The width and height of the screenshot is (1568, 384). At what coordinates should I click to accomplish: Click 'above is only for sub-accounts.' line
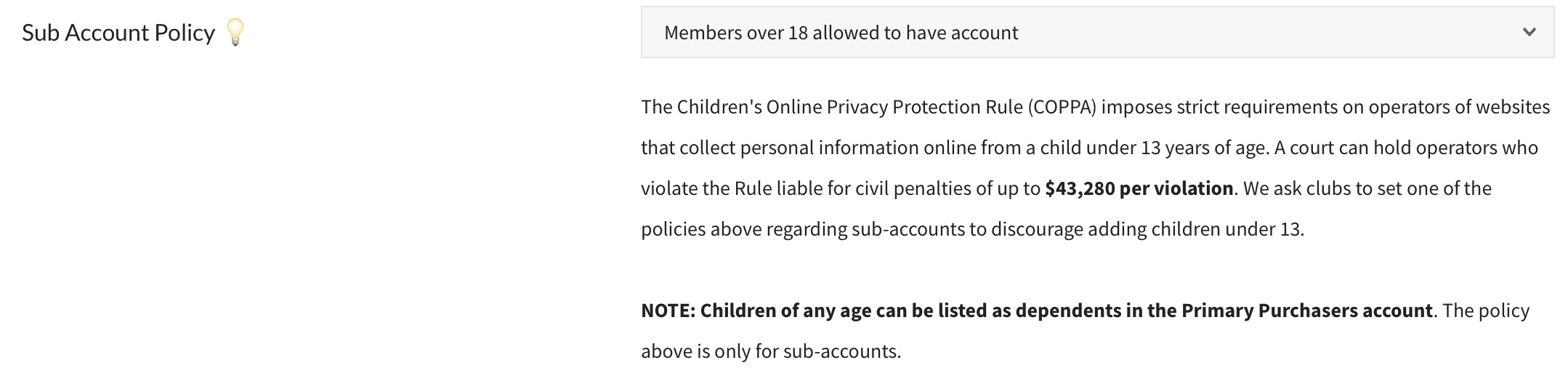[771, 351]
